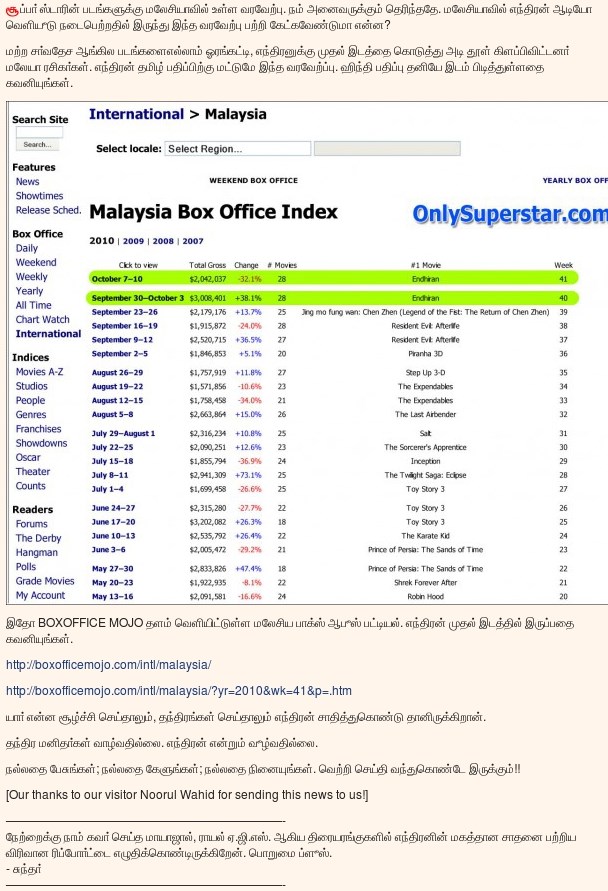Go to Showtimes in the Features sidebar
Image resolution: width=608 pixels, height=891 pixels.
click(39, 196)
